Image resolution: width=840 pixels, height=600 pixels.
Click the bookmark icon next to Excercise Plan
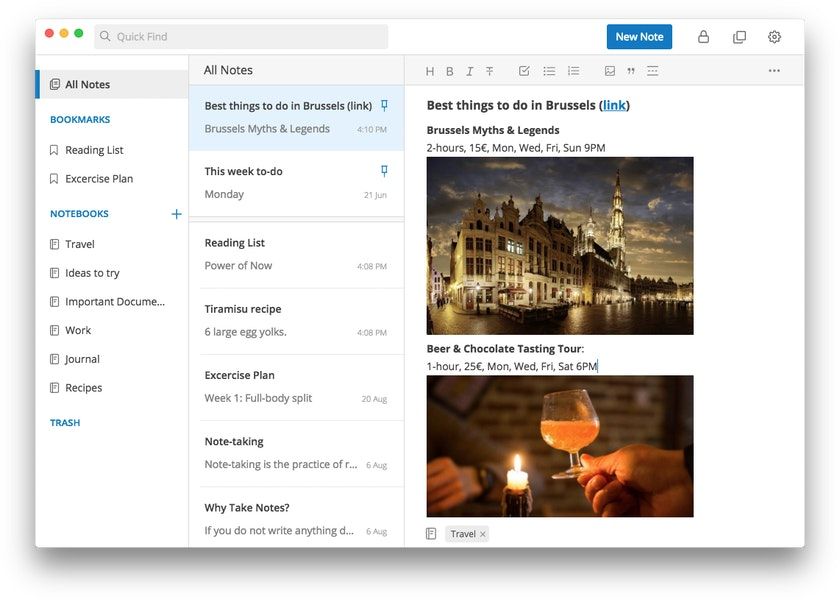point(54,179)
